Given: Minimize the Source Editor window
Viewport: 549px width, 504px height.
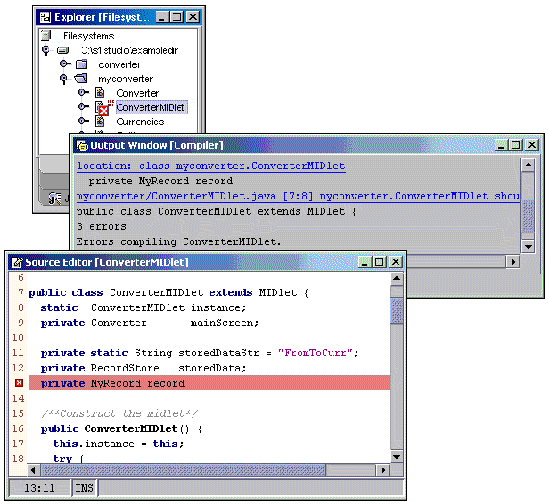Looking at the screenshot, I should pos(364,262).
